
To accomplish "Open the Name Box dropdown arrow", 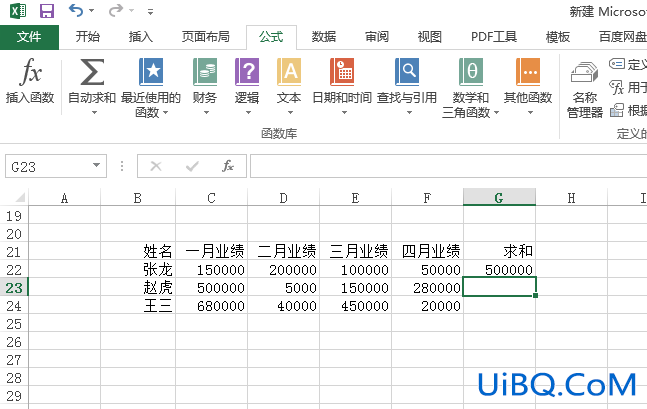I will 97,165.
